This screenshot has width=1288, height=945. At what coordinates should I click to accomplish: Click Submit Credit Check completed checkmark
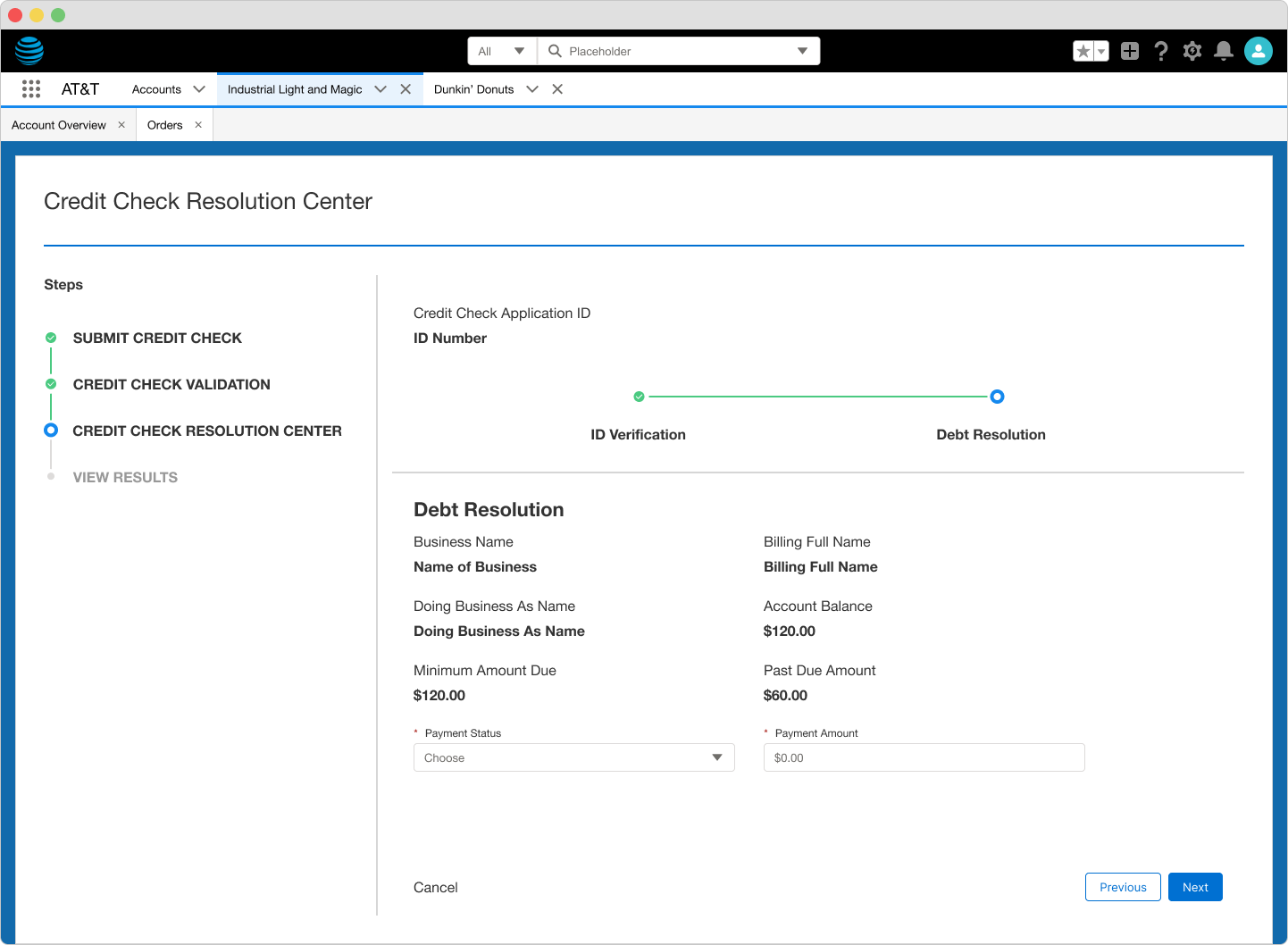51,338
